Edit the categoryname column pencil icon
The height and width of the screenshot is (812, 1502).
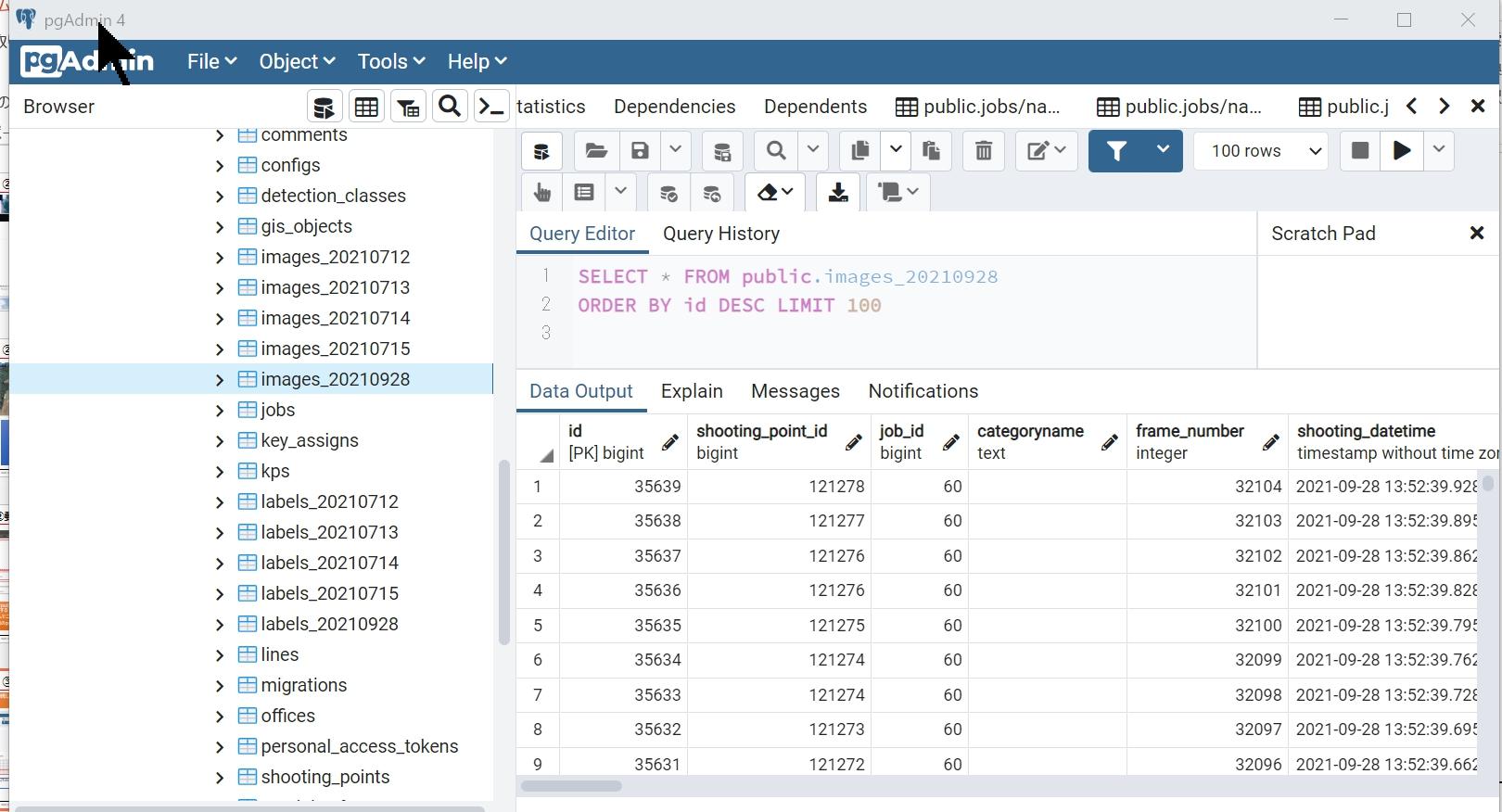pyautogui.click(x=1109, y=443)
